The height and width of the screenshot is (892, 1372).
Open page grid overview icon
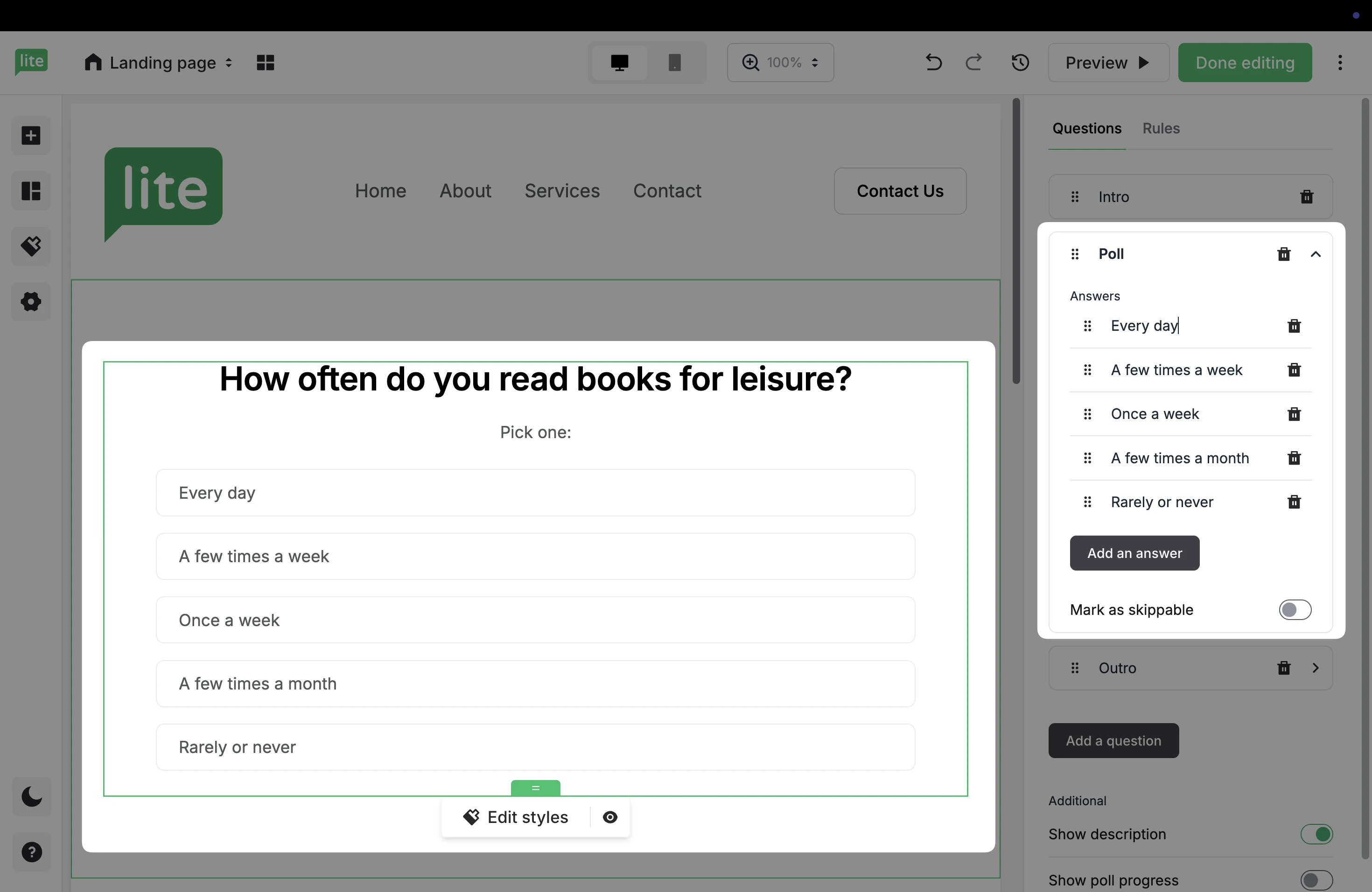[265, 62]
